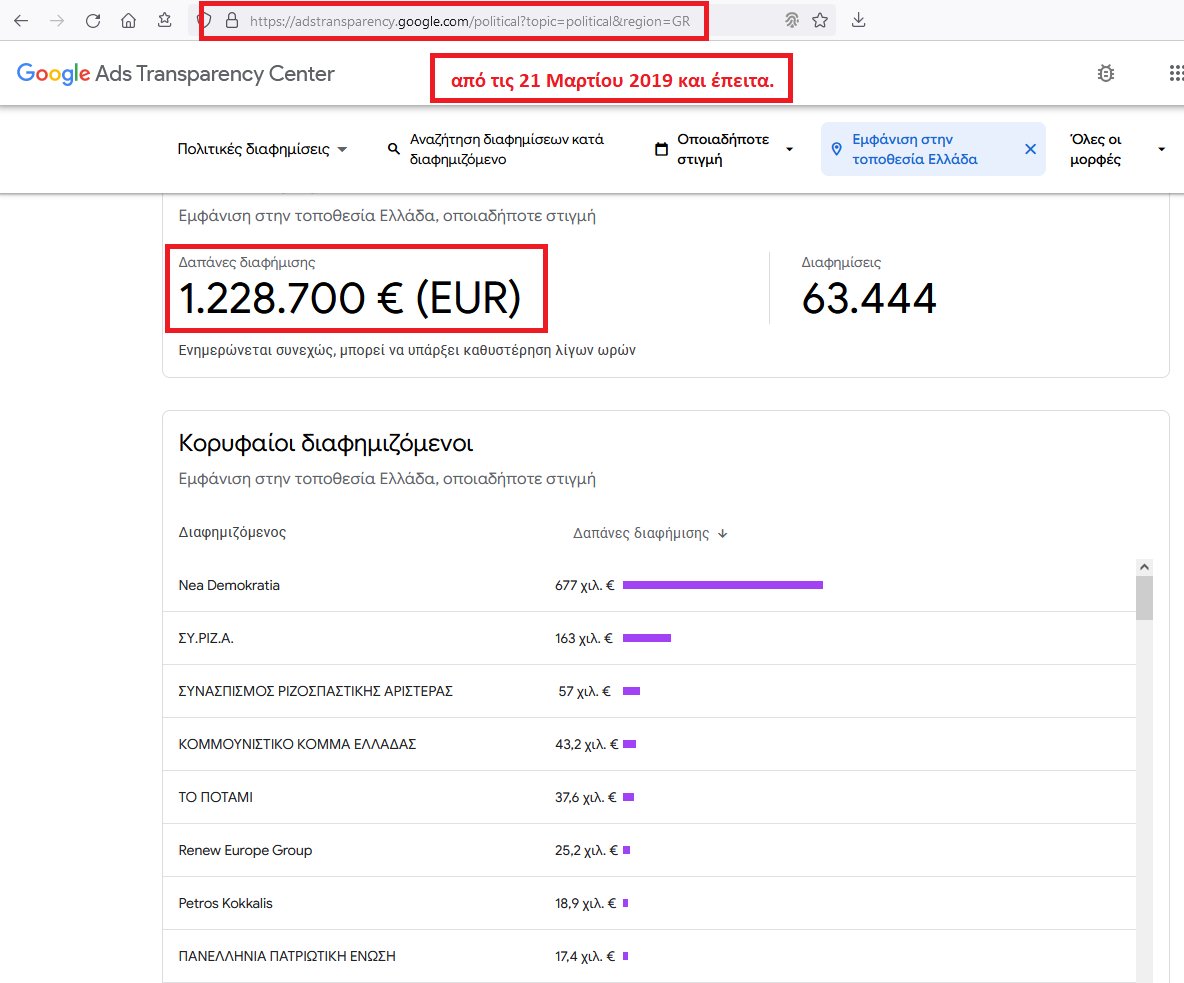Click the Κορυφαίοι διαφημιζόμενοι heading
This screenshot has height=983, width=1184.
325,443
